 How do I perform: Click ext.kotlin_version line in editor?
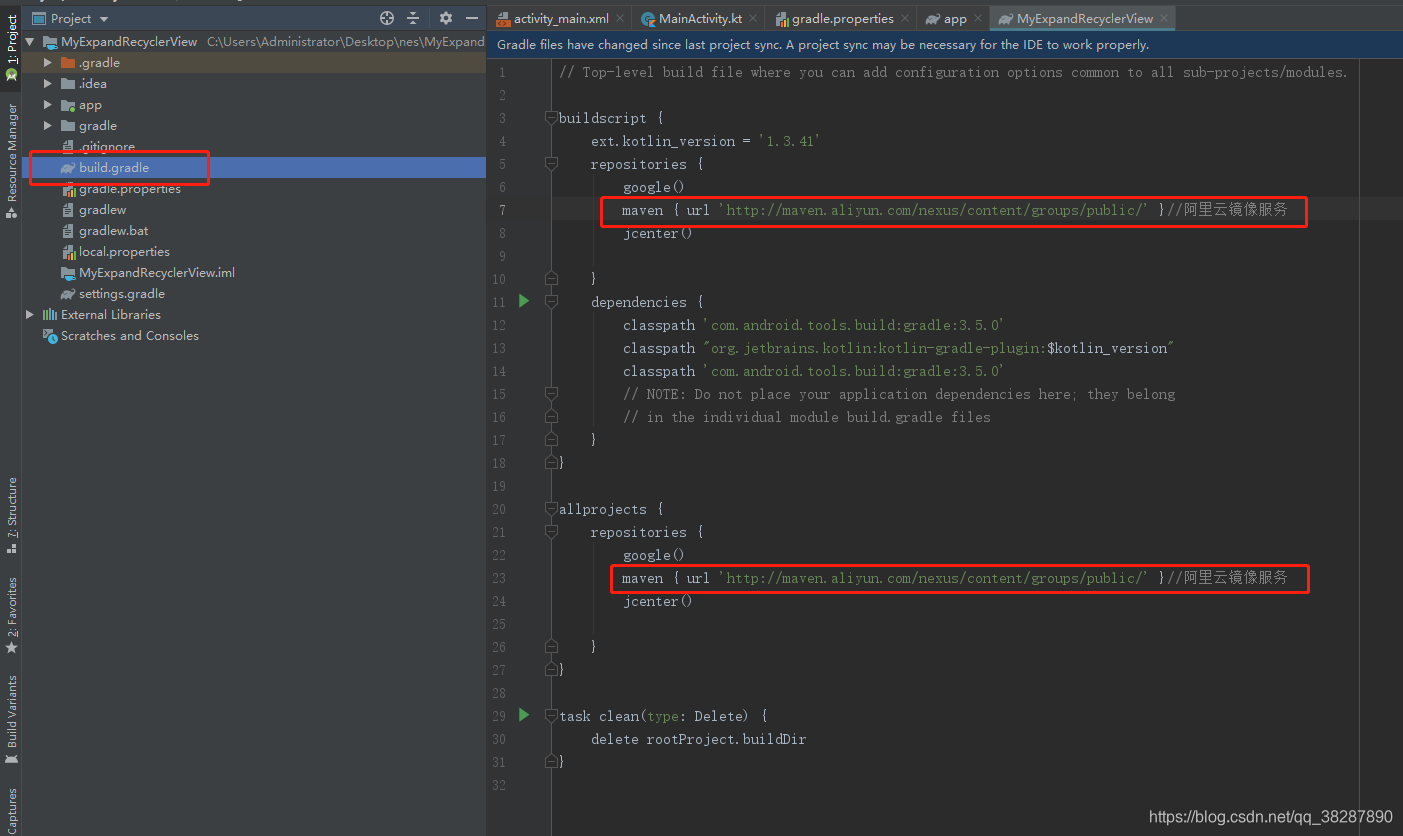coord(705,141)
